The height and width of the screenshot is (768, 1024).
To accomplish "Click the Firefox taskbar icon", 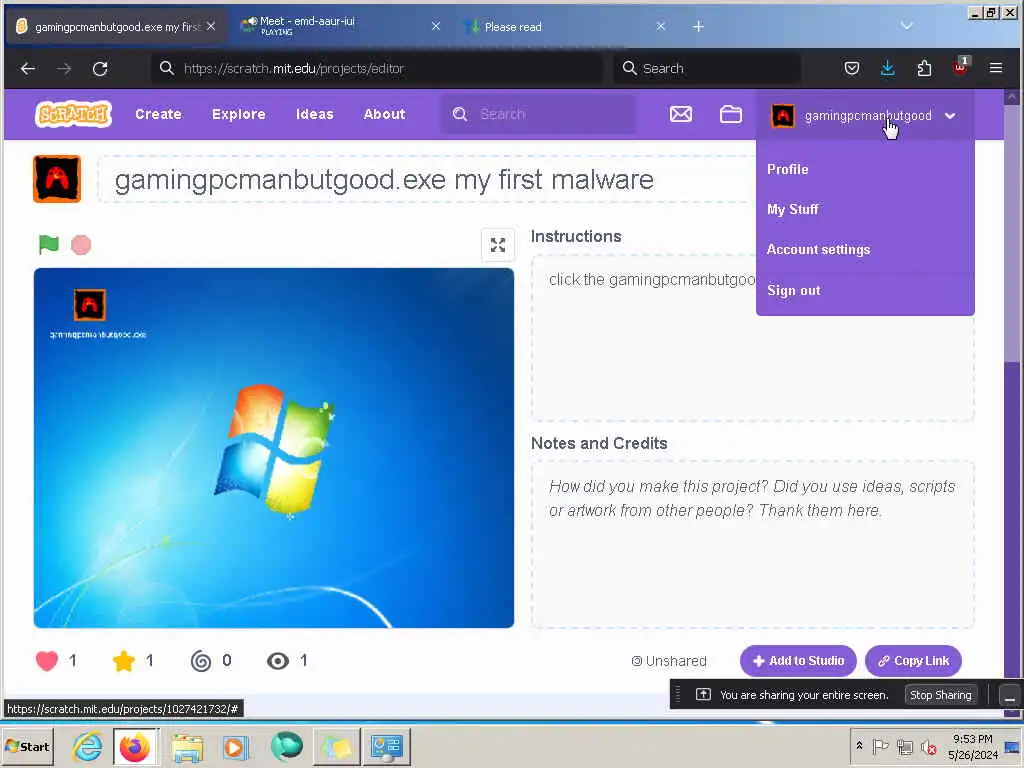I will point(135,746).
